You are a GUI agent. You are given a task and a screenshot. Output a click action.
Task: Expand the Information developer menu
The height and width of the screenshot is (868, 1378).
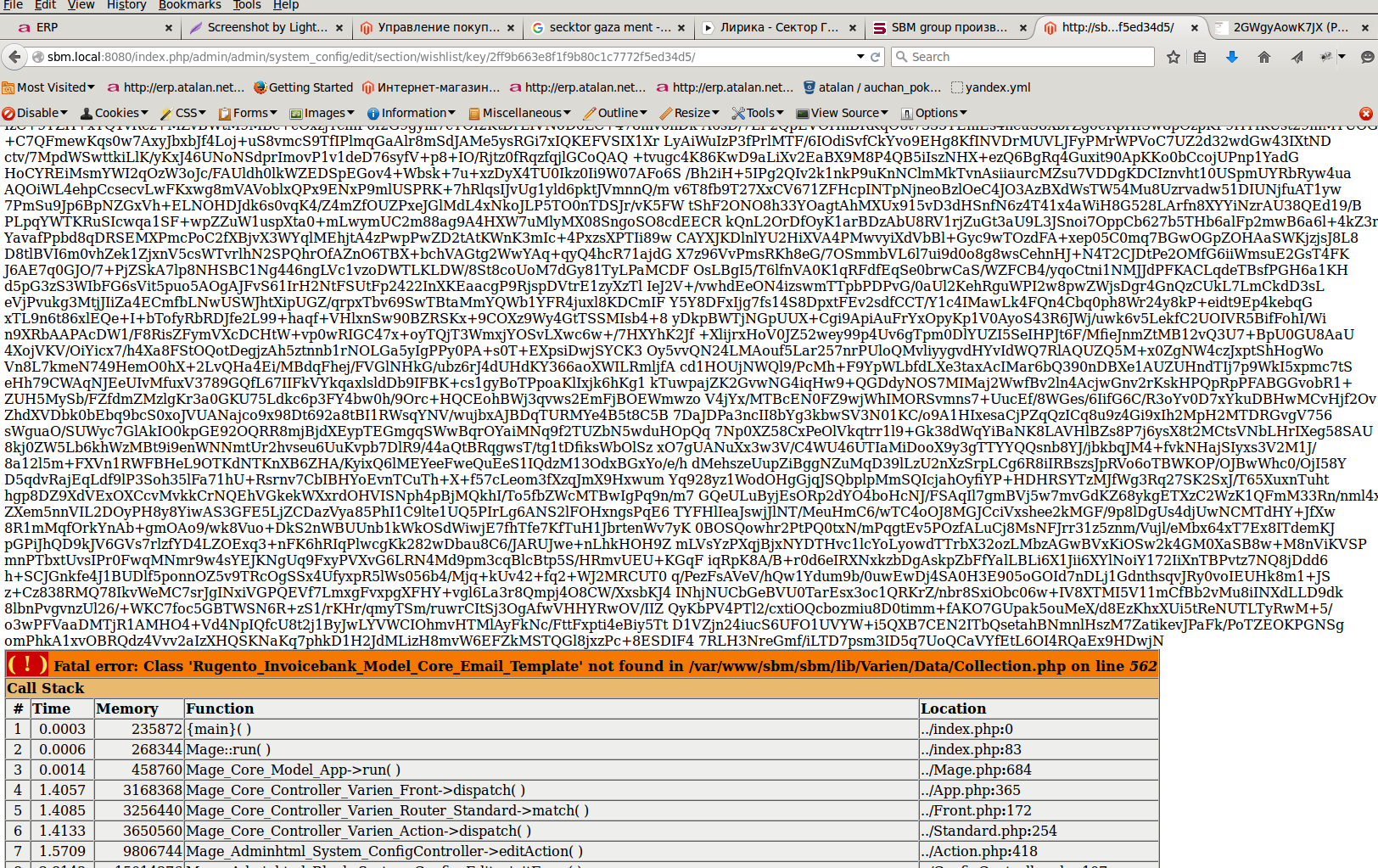tap(412, 113)
